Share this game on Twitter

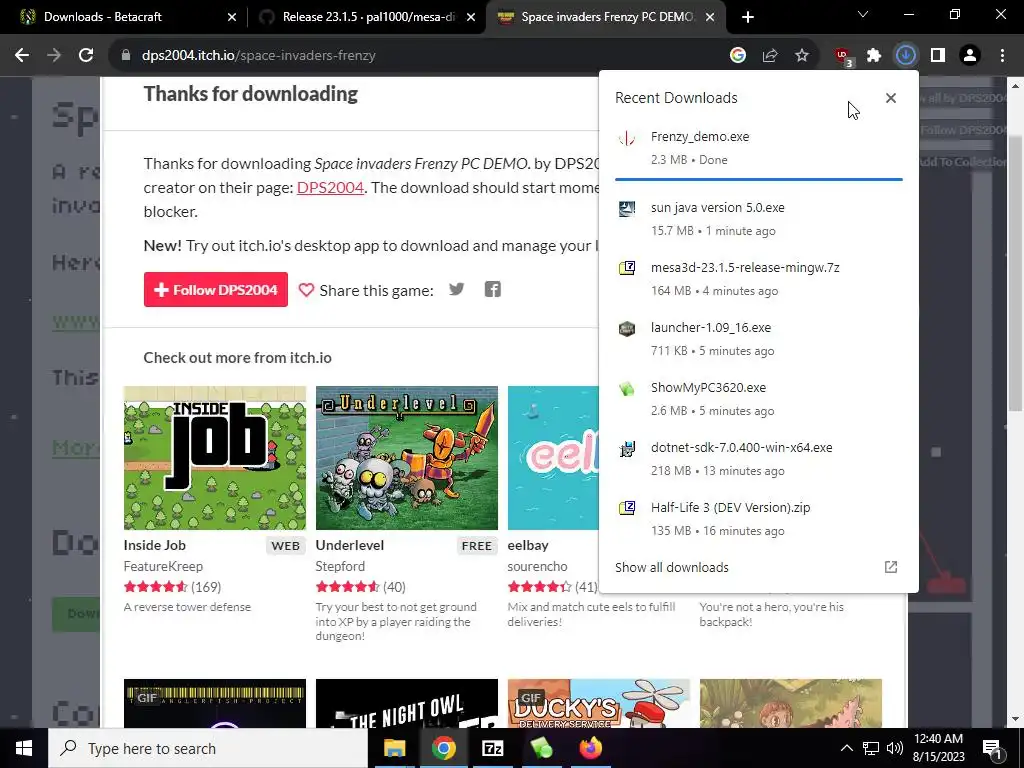click(456, 289)
